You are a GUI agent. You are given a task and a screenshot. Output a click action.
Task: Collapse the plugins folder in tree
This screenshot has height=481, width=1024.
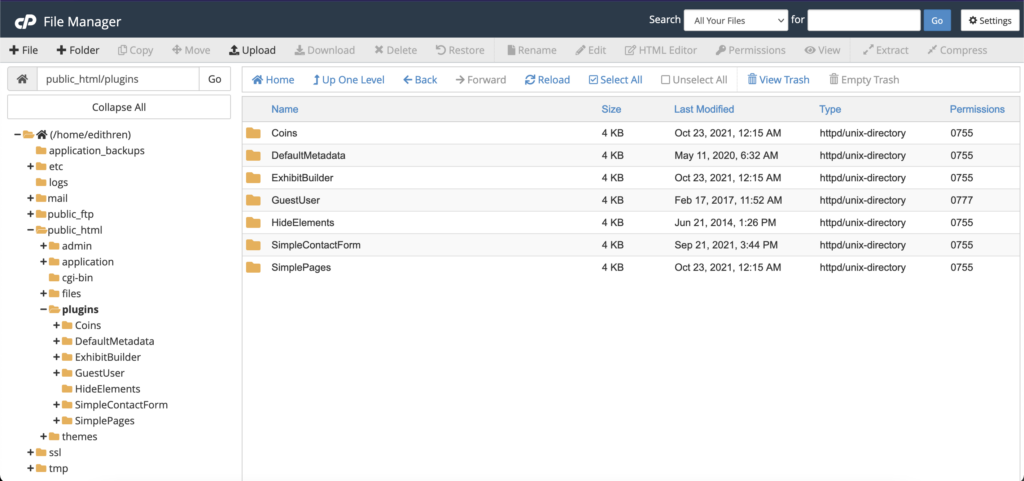[43, 309]
